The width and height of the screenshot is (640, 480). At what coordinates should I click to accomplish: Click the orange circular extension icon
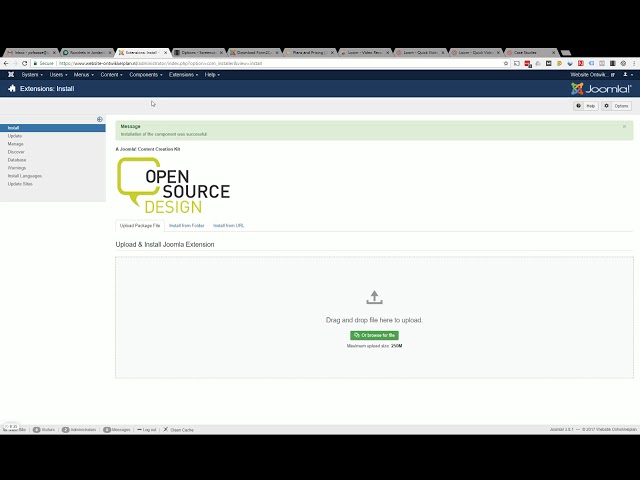point(559,63)
